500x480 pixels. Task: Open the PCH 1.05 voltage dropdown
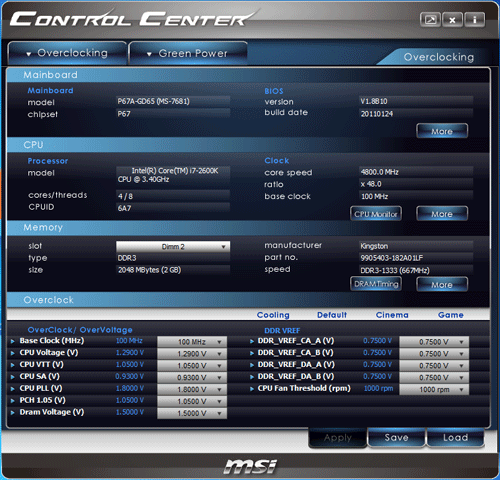click(192, 401)
